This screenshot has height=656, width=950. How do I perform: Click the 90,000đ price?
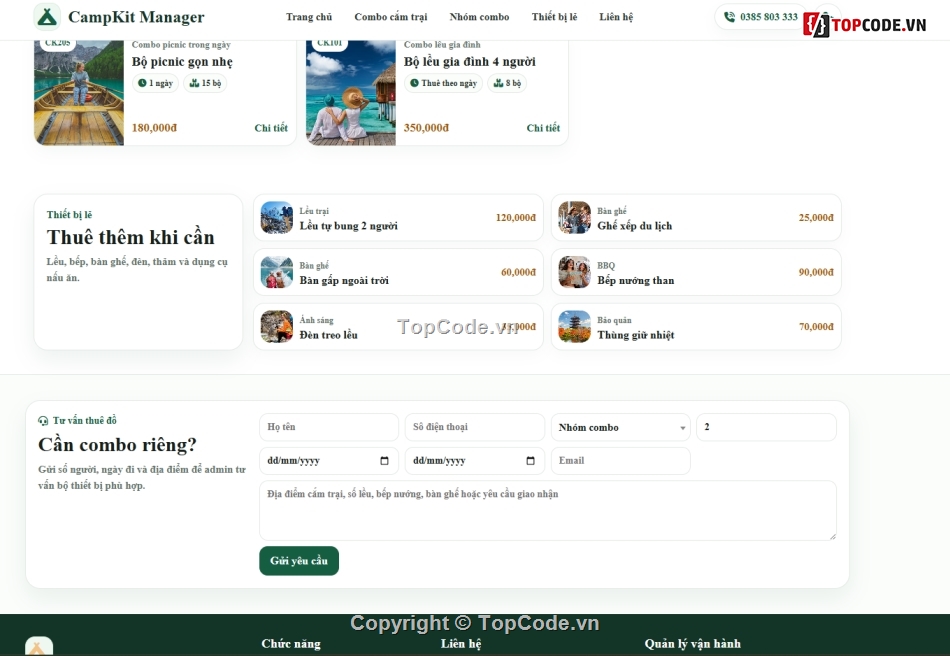coord(816,272)
